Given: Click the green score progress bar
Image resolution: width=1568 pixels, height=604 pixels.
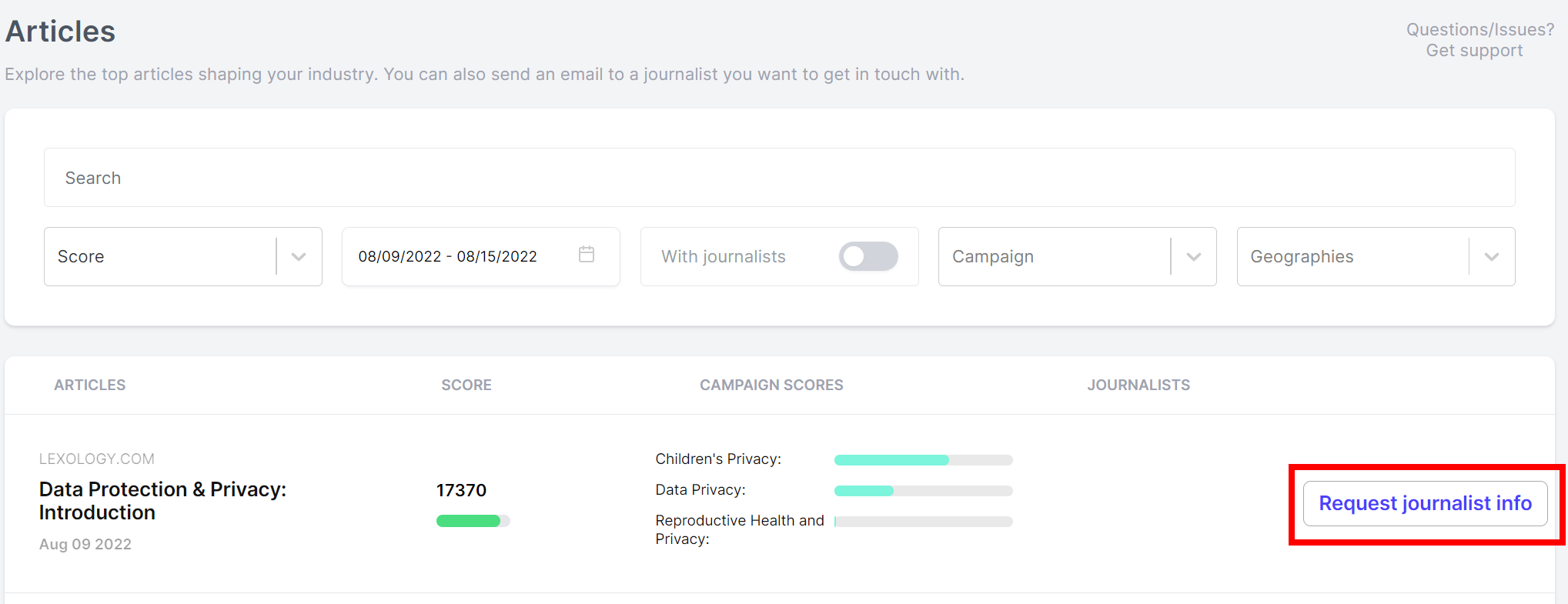Looking at the screenshot, I should point(473,521).
